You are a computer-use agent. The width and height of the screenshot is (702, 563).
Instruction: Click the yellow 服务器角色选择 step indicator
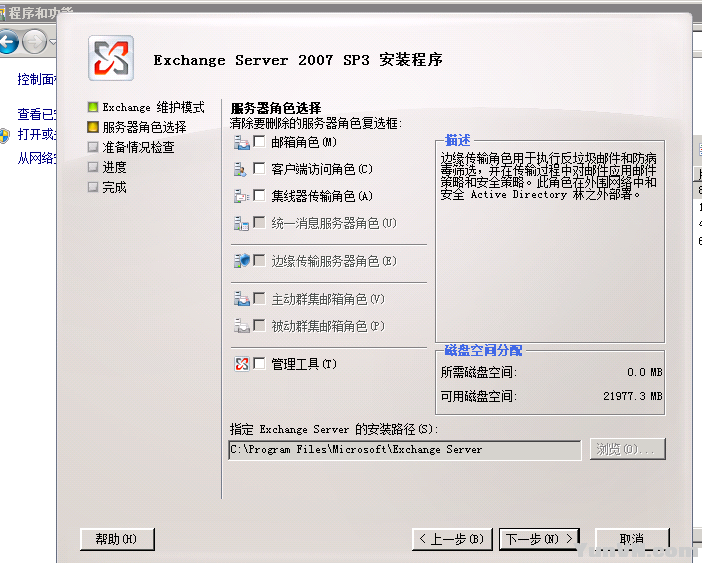[93, 127]
